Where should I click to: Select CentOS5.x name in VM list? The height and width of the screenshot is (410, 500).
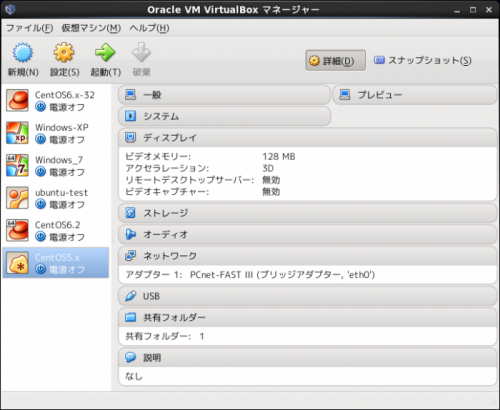point(57,257)
